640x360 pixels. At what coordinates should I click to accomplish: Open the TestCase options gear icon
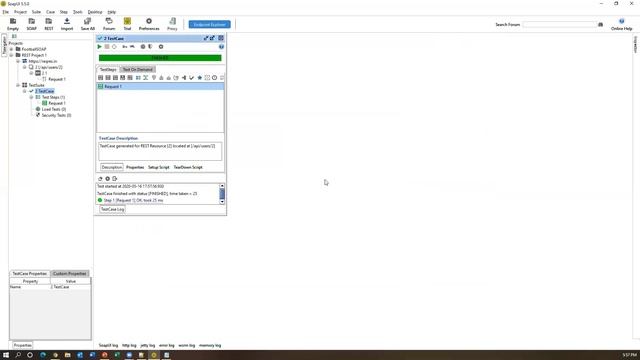coord(161,47)
